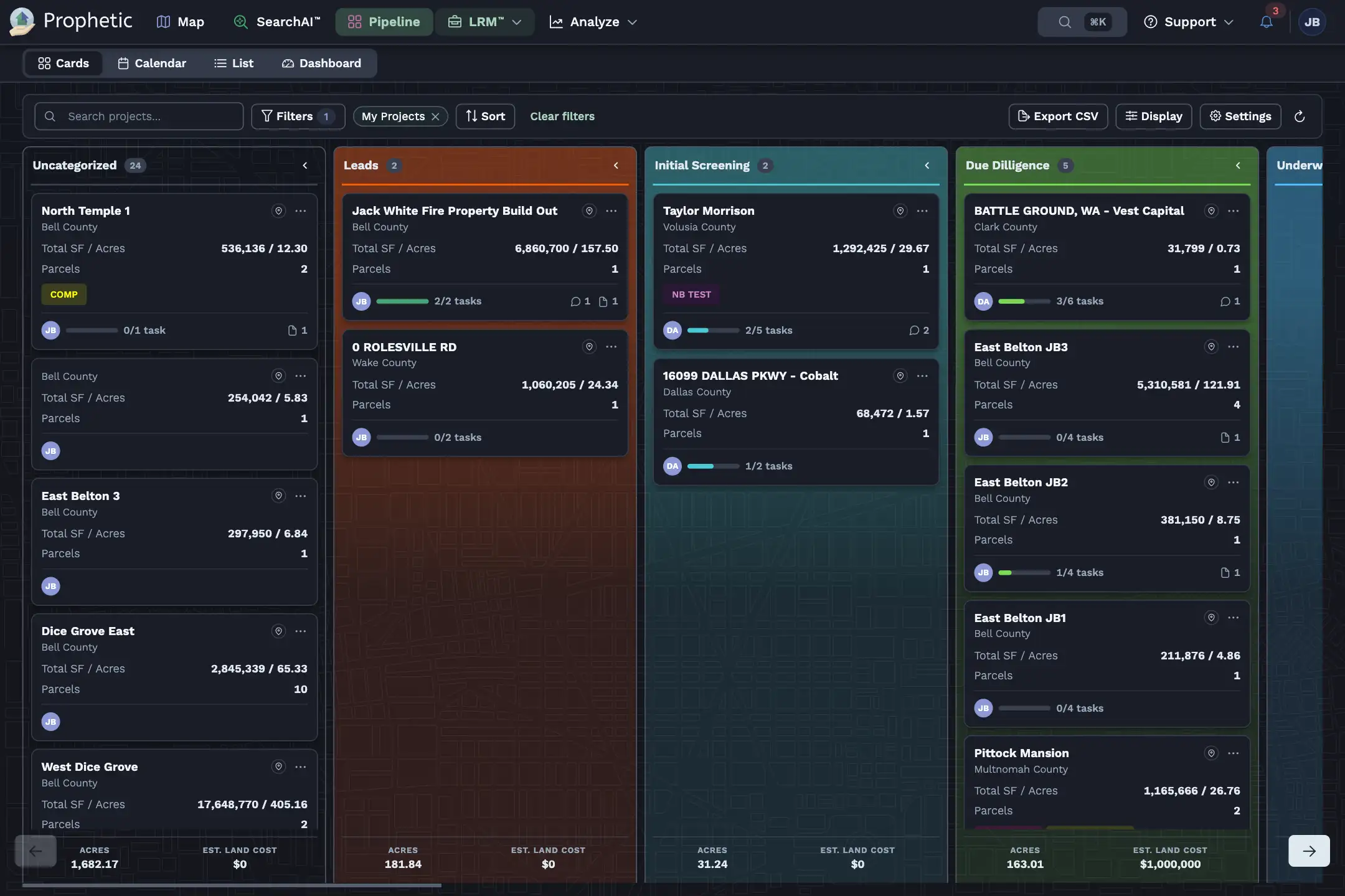Screen dimensions: 1345x896
Task: Open three-dot menu on 16099 DALLAS PKWY card
Action: coord(922,375)
